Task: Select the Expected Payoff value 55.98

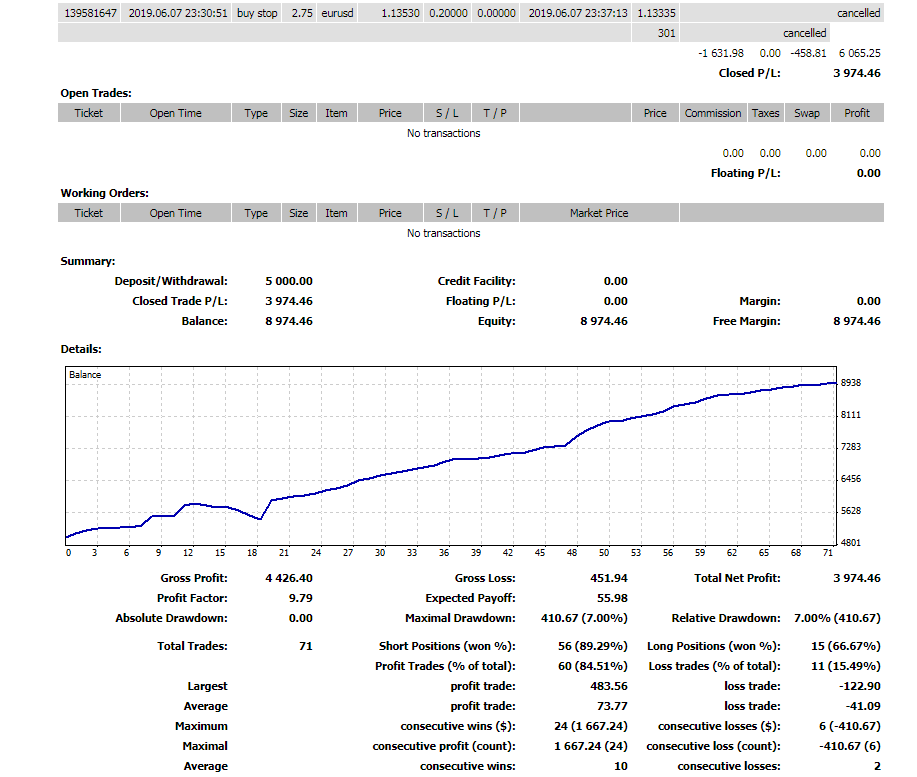Action: (x=611, y=598)
